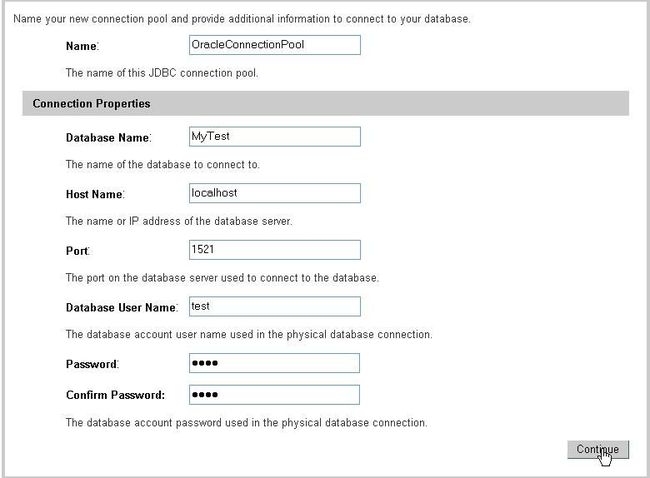Select the Host Name label text

[95, 194]
